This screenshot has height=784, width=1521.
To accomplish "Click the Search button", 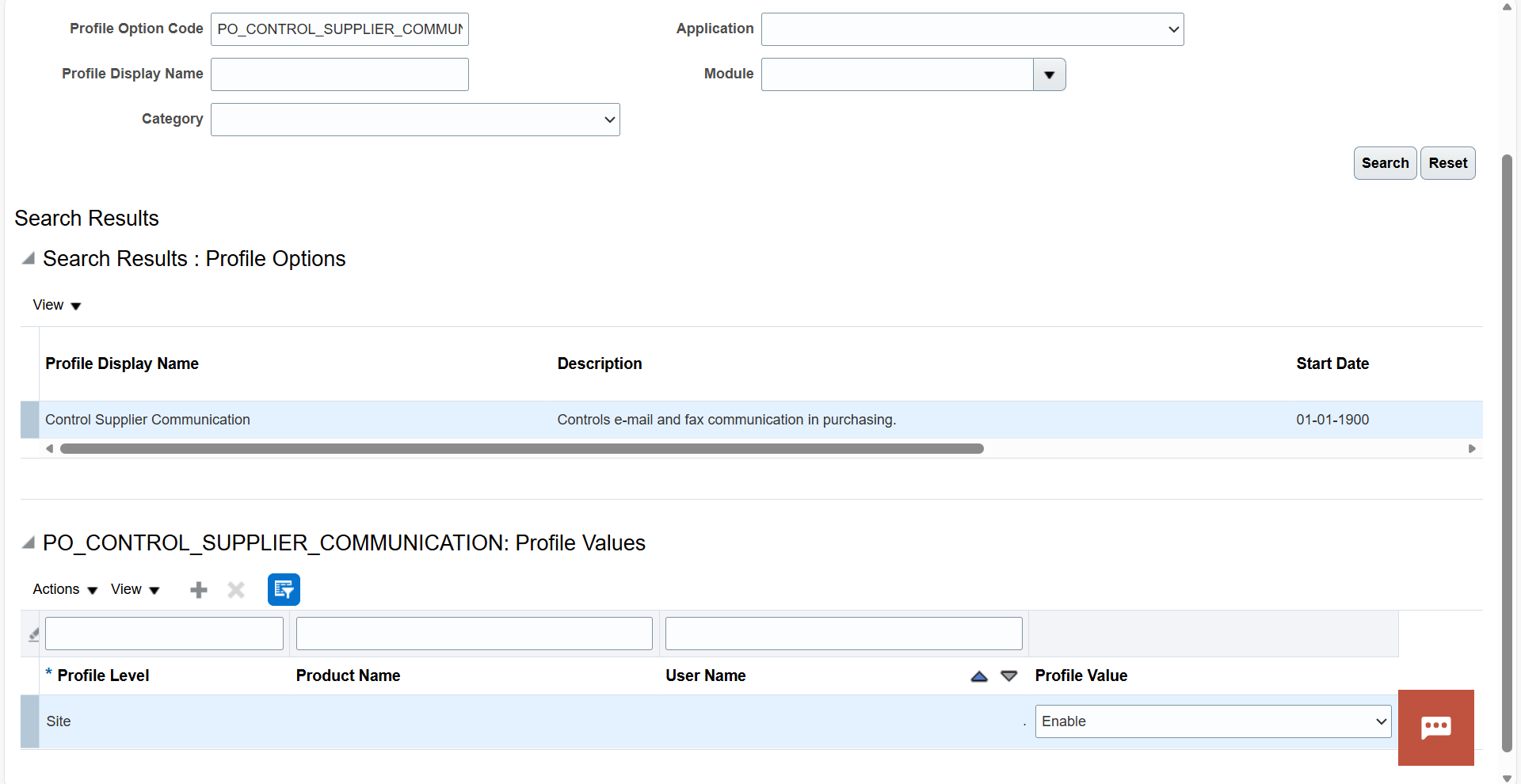I will (x=1385, y=163).
